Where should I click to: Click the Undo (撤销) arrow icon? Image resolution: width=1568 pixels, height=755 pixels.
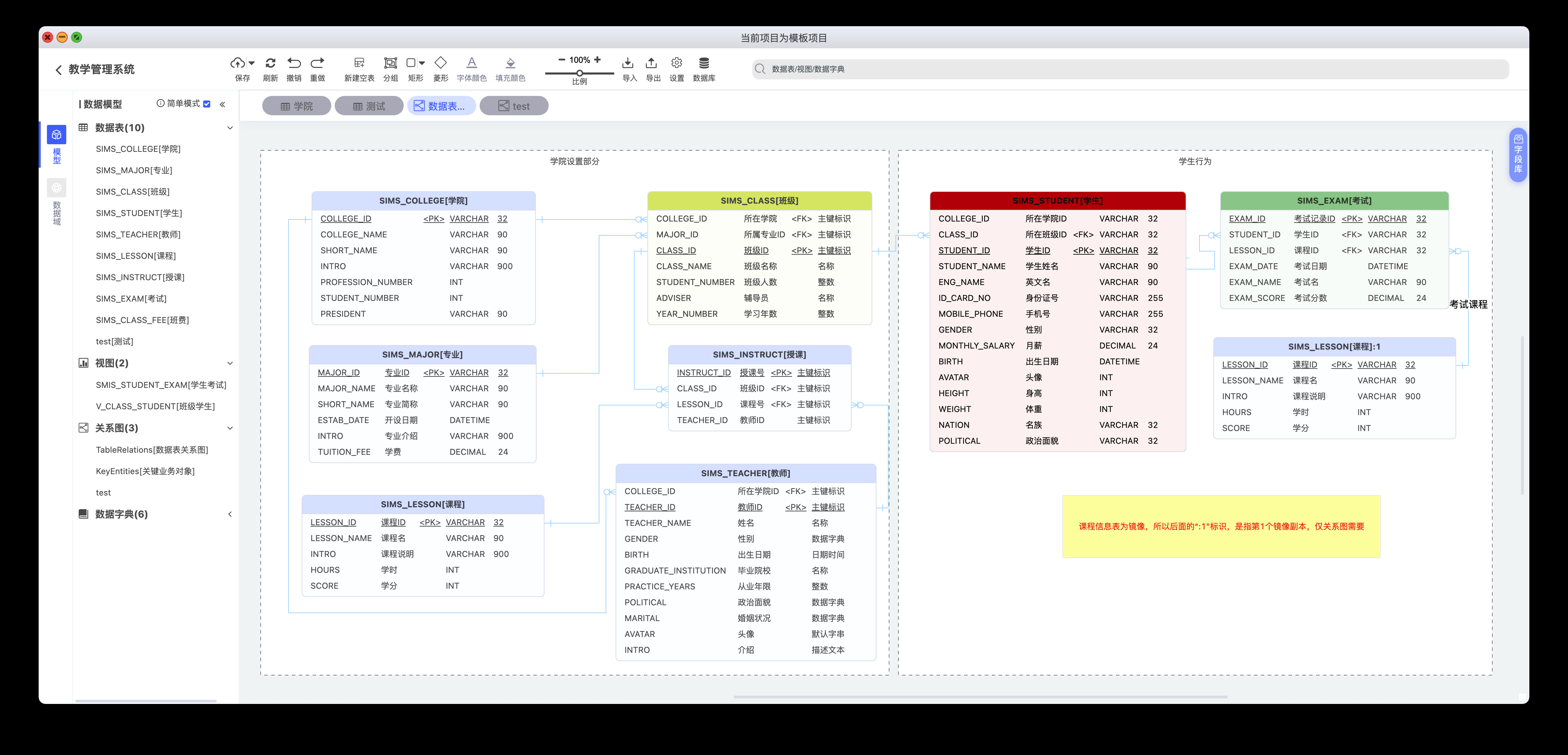(x=294, y=63)
